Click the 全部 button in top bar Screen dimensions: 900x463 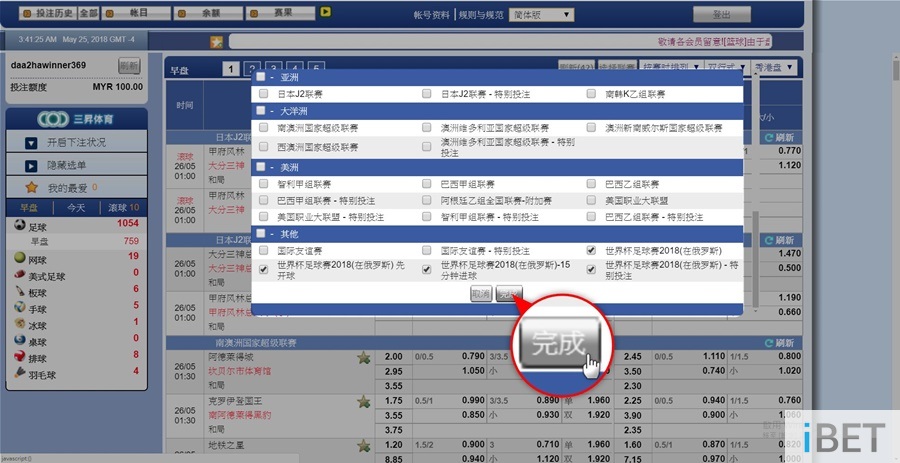[x=88, y=13]
